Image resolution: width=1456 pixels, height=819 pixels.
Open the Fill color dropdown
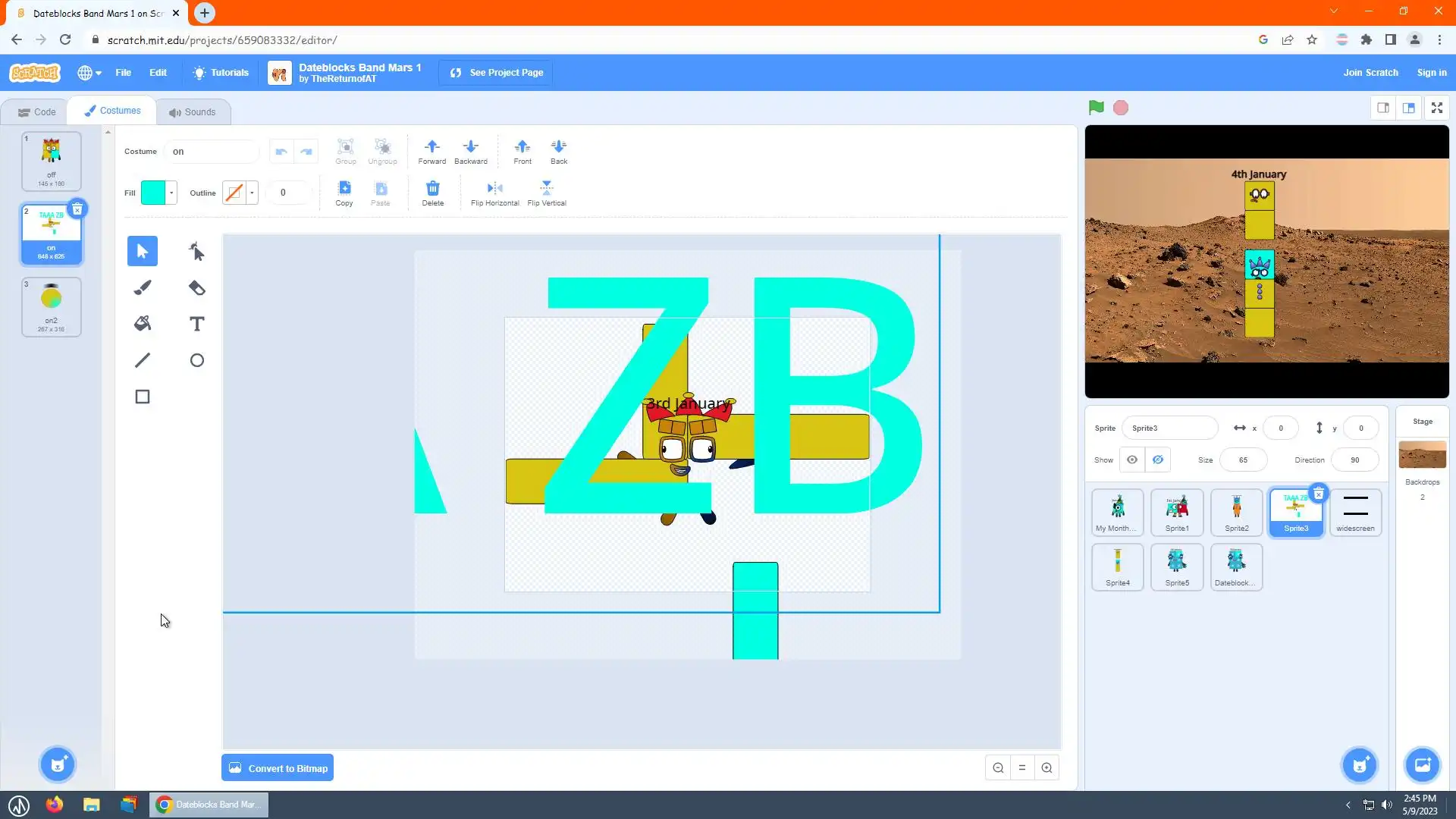[171, 193]
